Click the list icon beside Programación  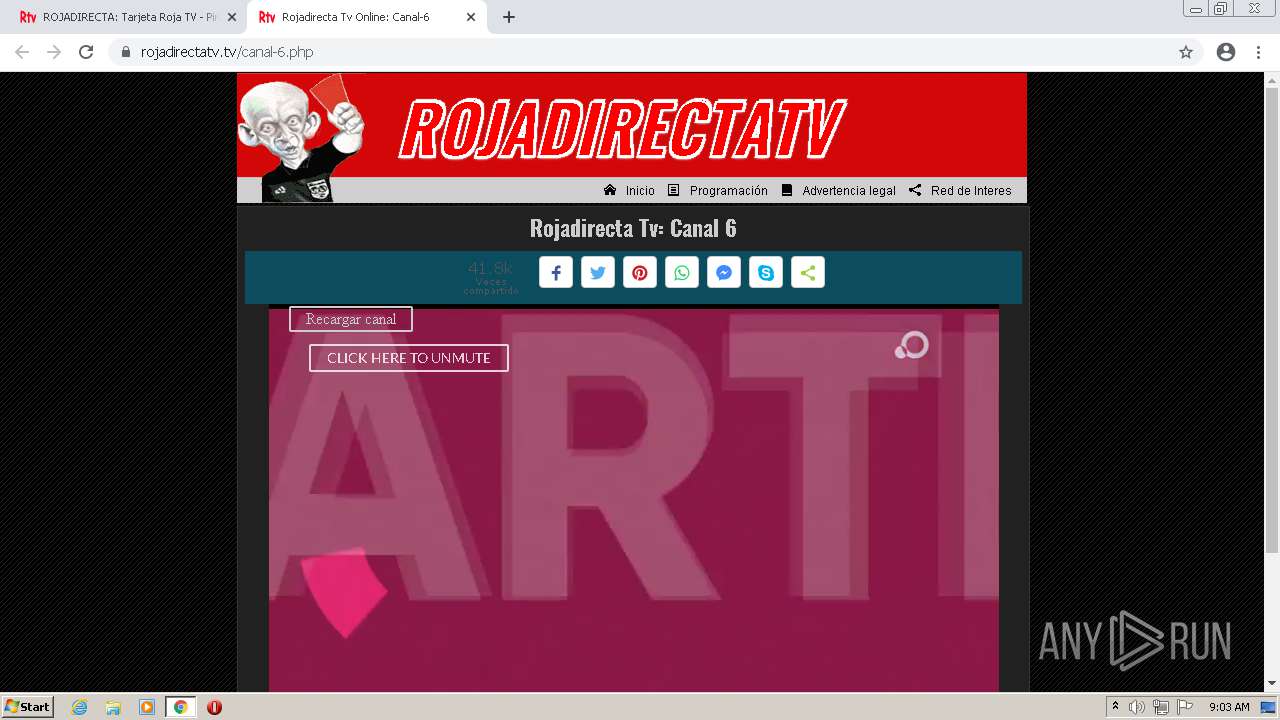coord(674,190)
